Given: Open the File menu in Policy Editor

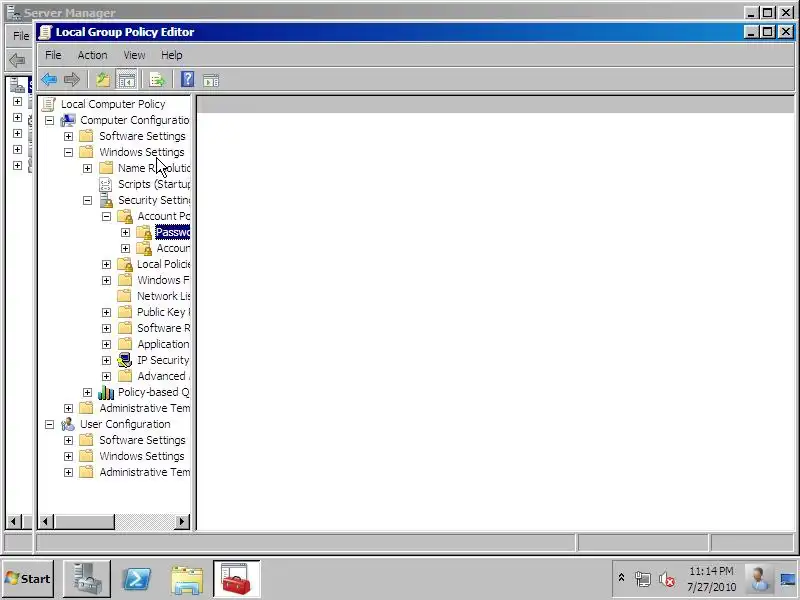Looking at the screenshot, I should [53, 55].
